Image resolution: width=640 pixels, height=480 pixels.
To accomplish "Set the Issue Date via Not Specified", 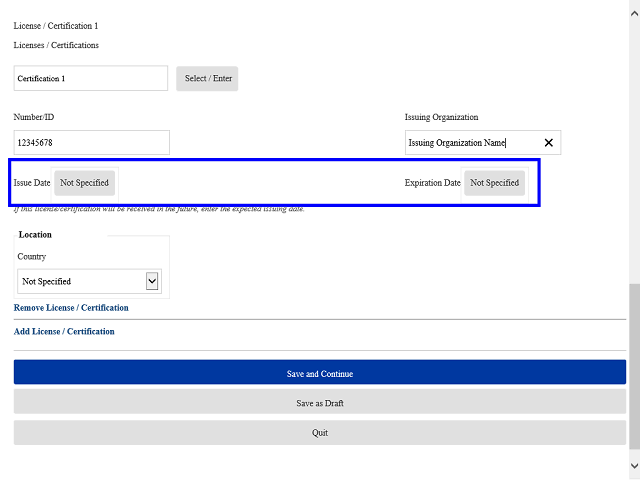I will click(84, 183).
